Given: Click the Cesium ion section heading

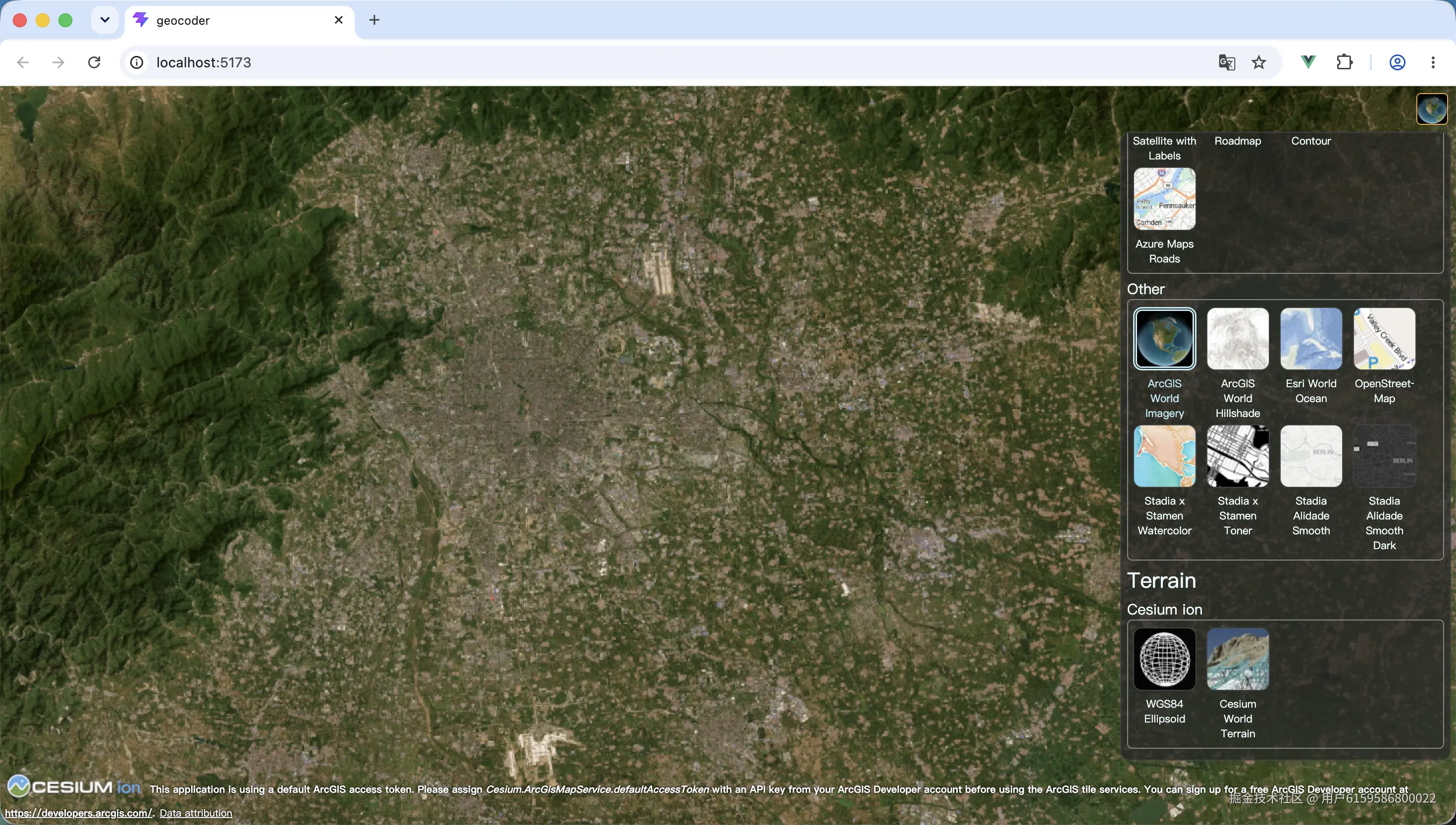Looking at the screenshot, I should coord(1164,609).
